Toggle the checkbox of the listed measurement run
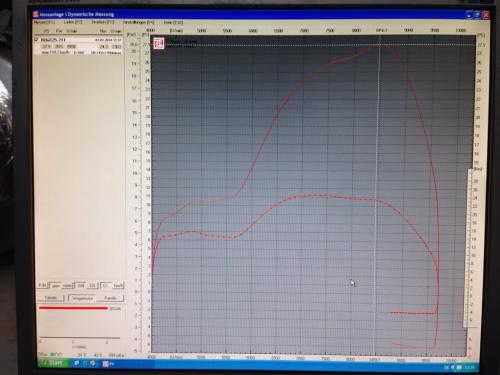This screenshot has height=375, width=500. [x=36, y=40]
